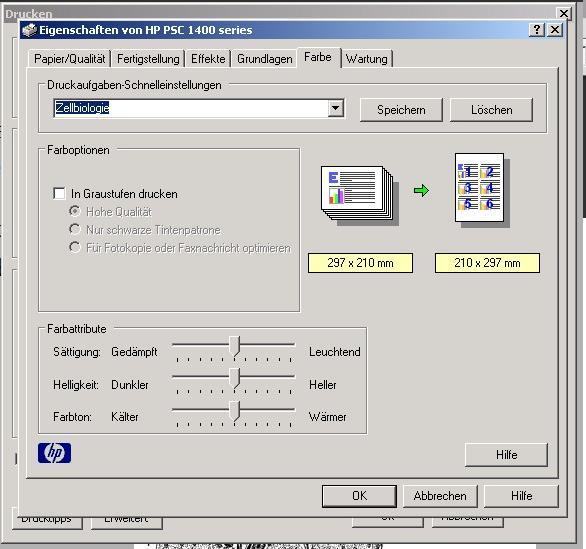586x549 pixels.
Task: Enable In Graustufen drucken checkbox
Action: tap(59, 194)
